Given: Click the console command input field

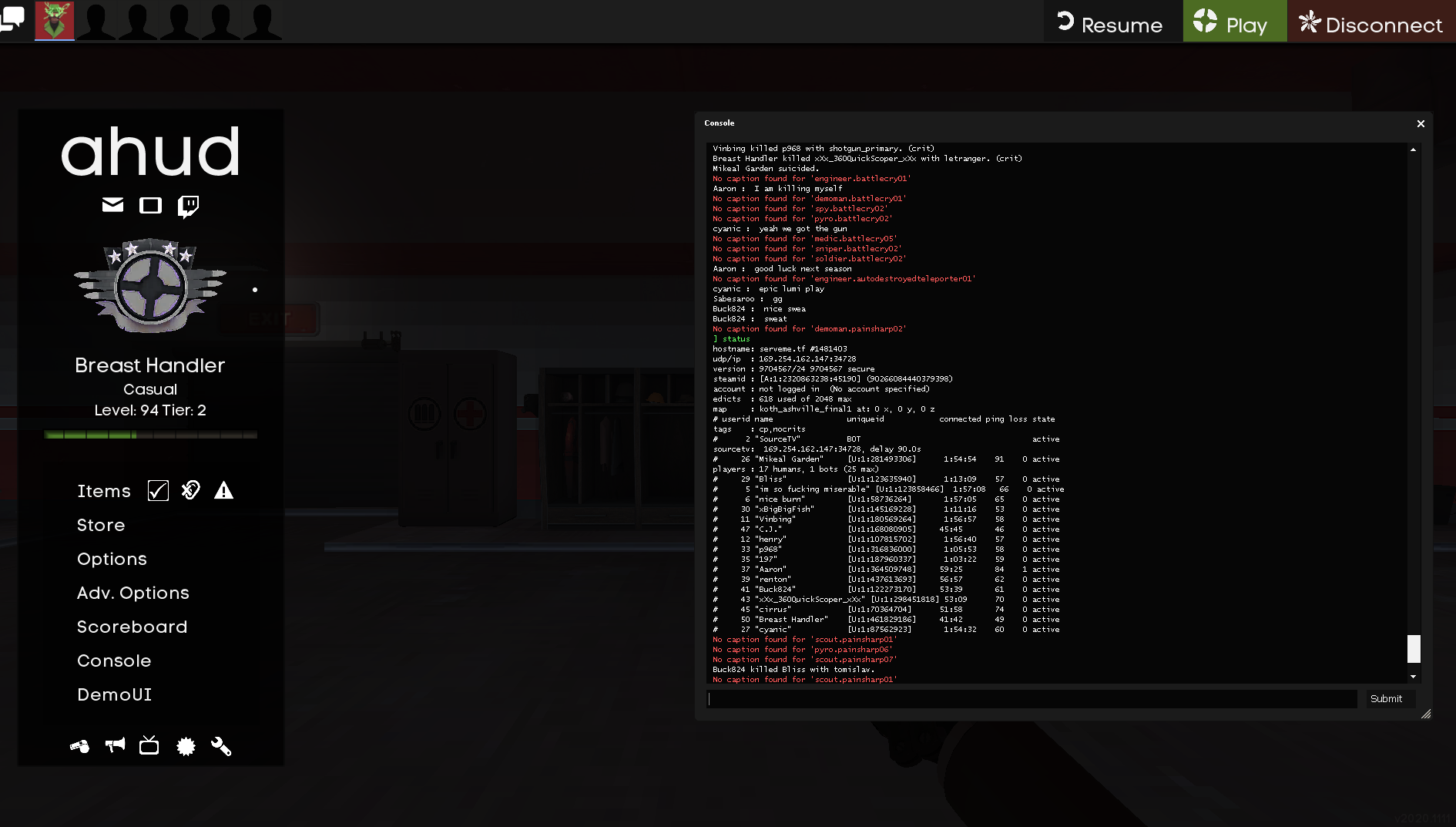Looking at the screenshot, I should (1032, 699).
